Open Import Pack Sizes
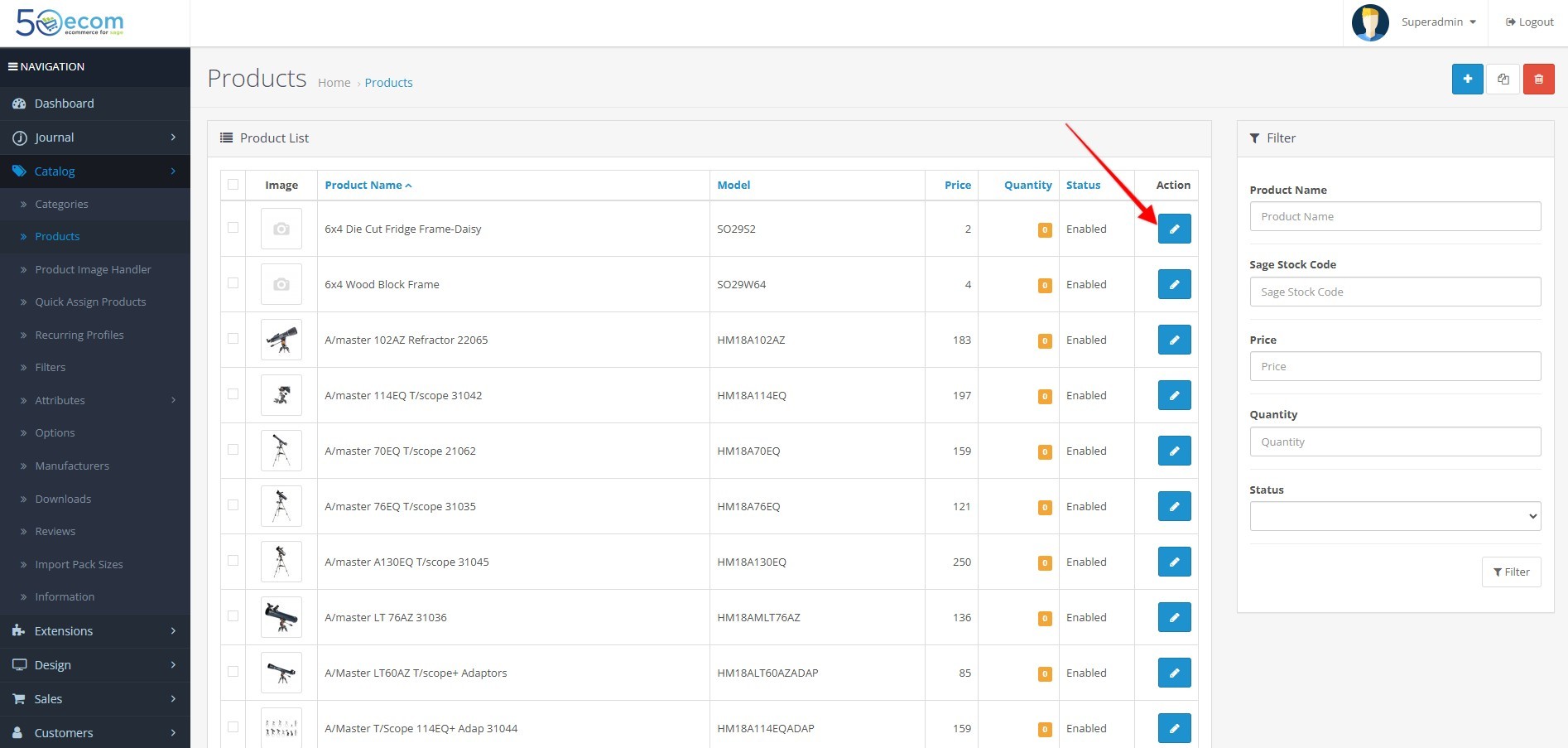This screenshot has height=748, width=1568. click(x=79, y=564)
